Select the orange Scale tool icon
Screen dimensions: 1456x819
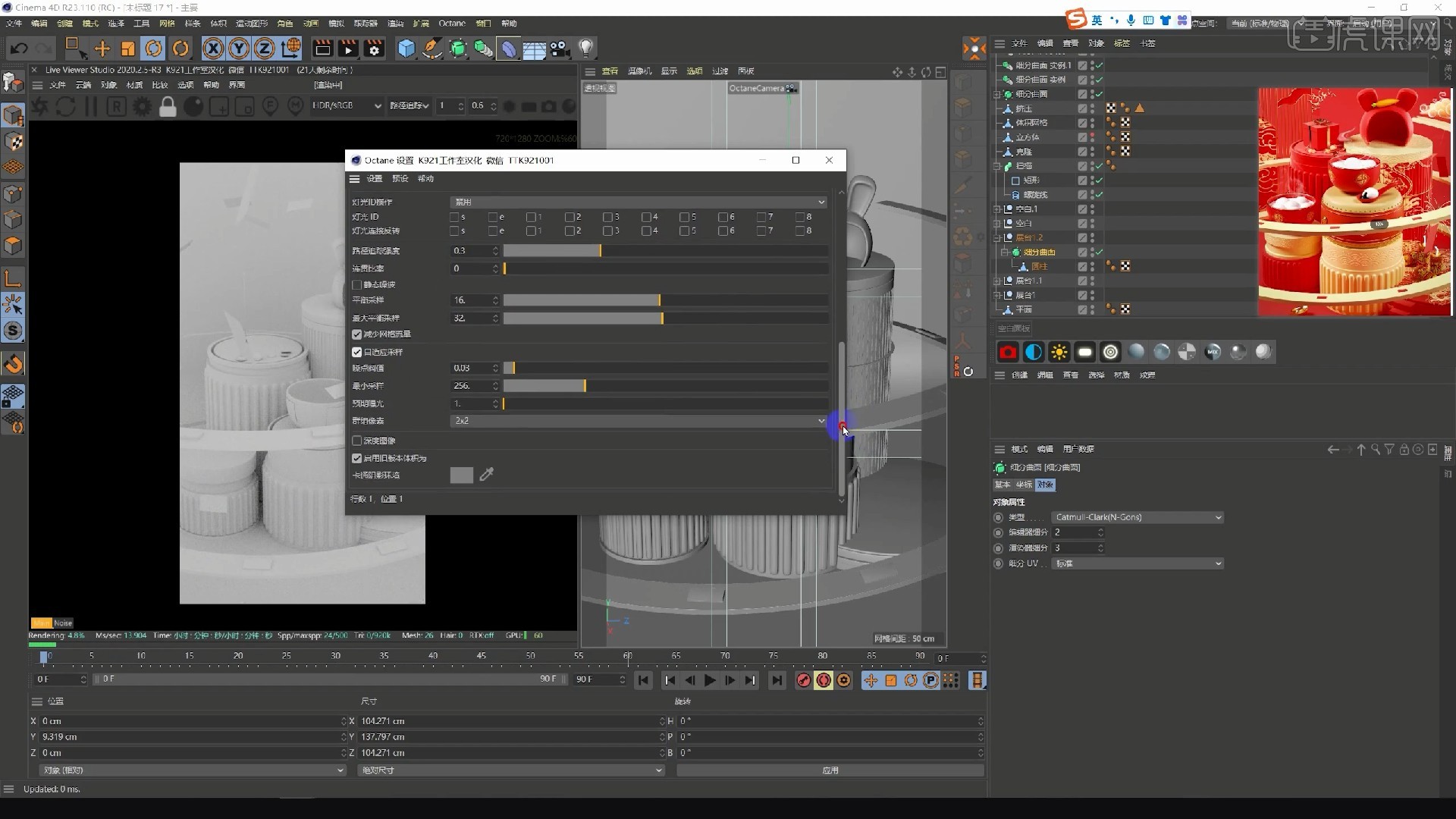pyautogui.click(x=127, y=49)
